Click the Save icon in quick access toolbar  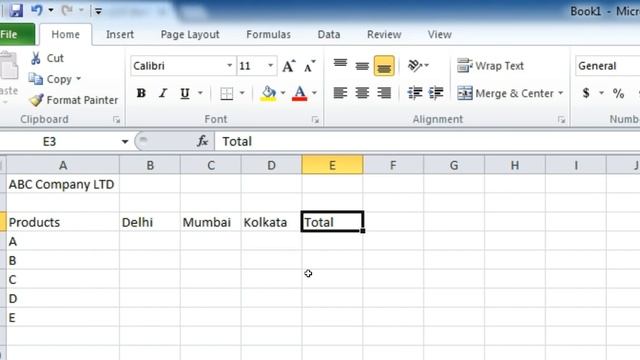pyautogui.click(x=16, y=10)
